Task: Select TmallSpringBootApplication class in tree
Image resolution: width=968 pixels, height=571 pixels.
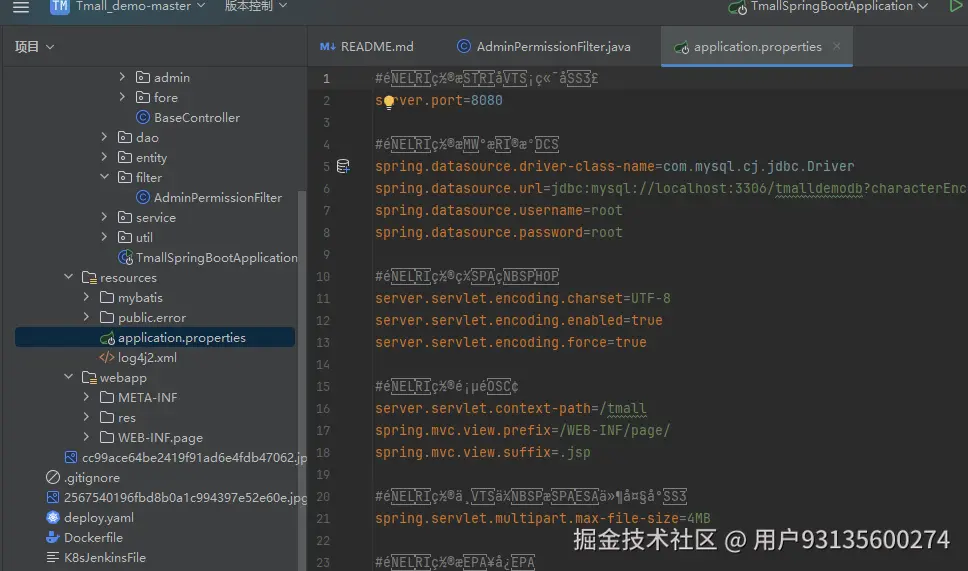Action: point(216,257)
